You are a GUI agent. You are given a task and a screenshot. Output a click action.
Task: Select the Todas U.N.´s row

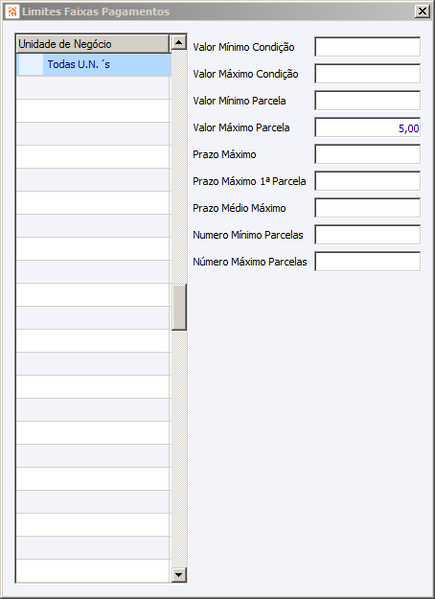coord(93,65)
